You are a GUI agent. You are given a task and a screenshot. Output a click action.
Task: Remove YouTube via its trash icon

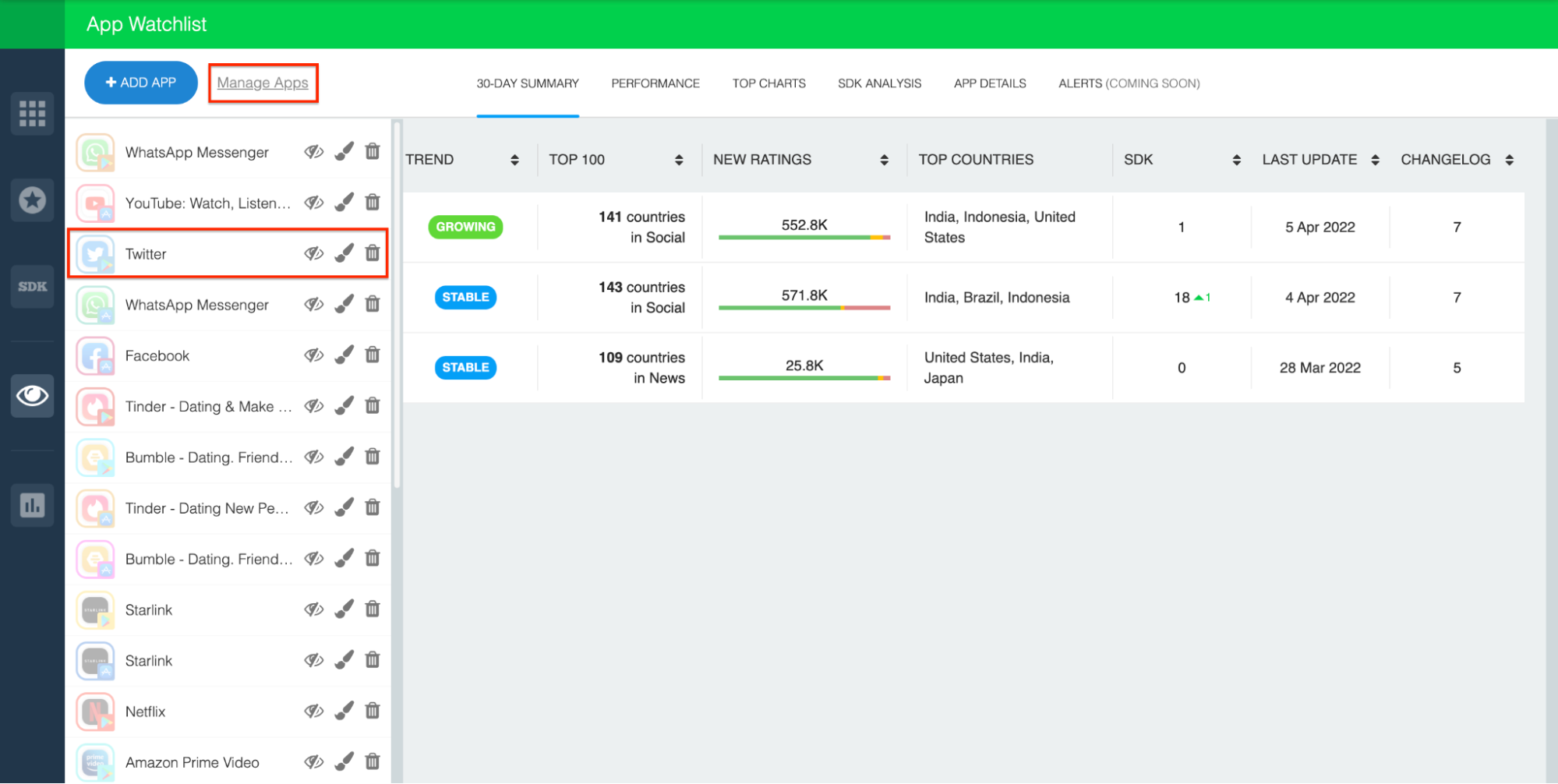coord(373,203)
